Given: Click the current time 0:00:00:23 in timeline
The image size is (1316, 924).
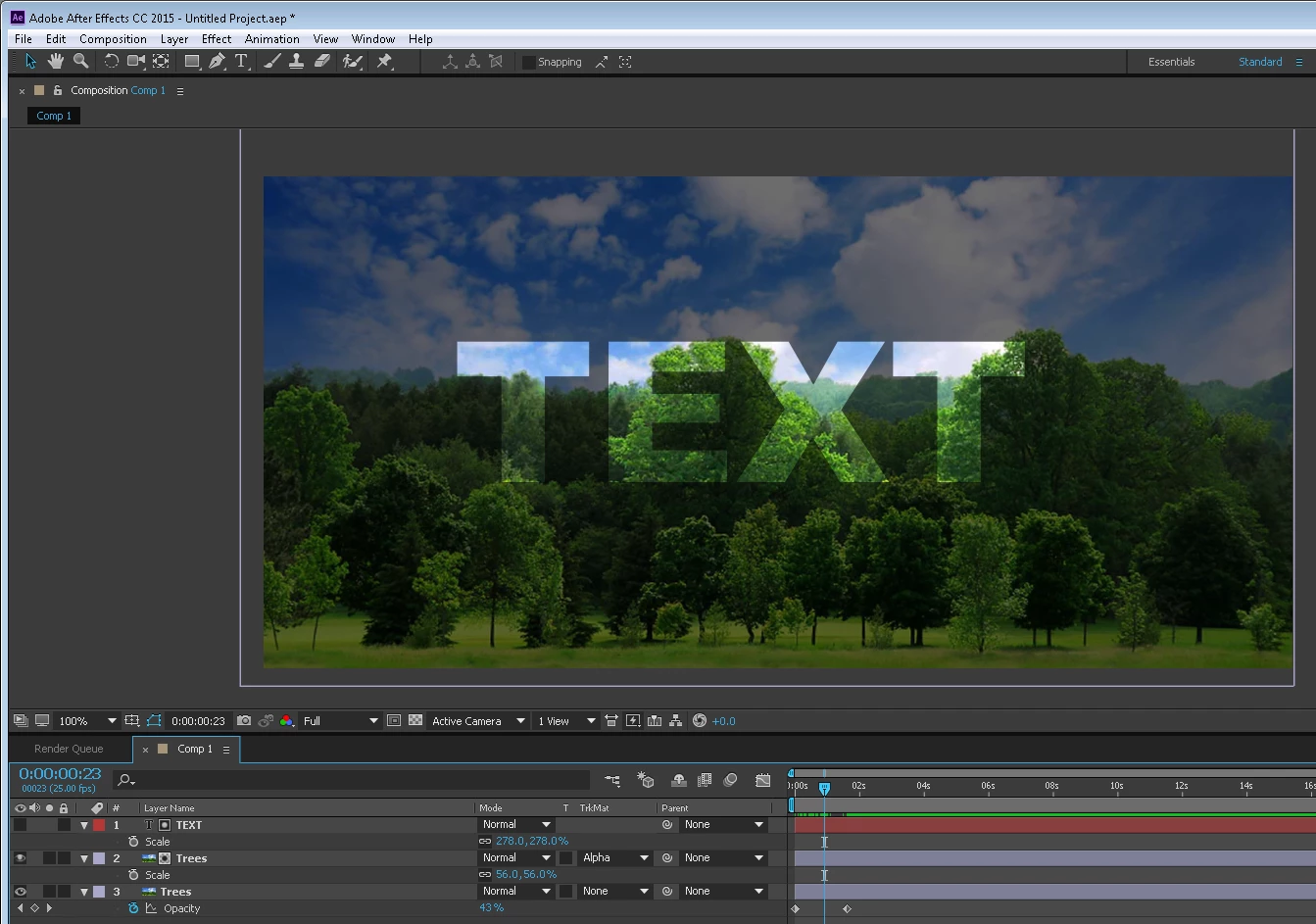Looking at the screenshot, I should click(60, 774).
